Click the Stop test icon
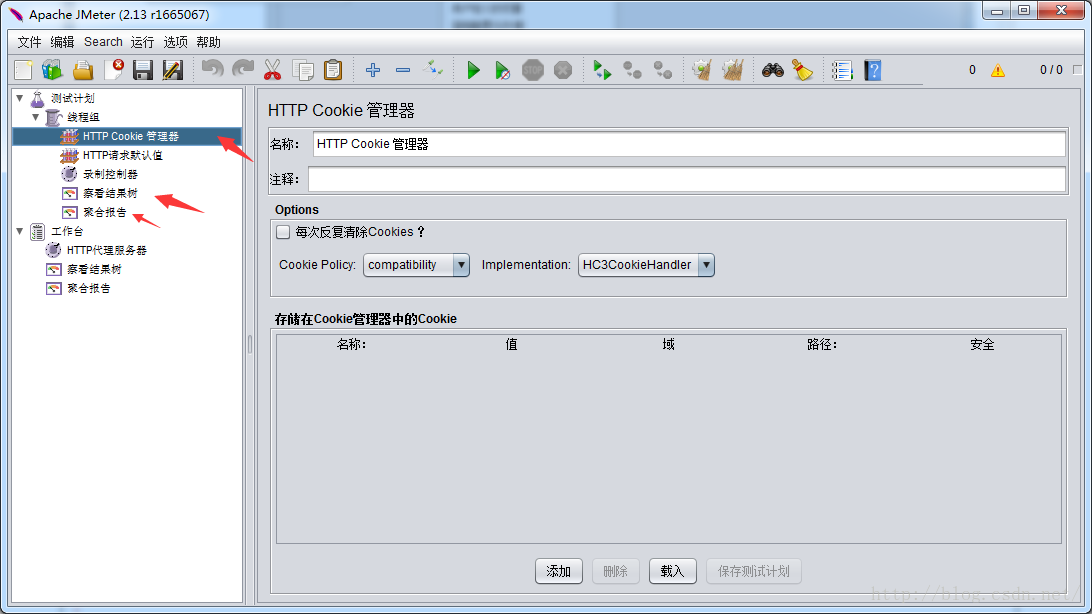1092x614 pixels. pos(533,70)
